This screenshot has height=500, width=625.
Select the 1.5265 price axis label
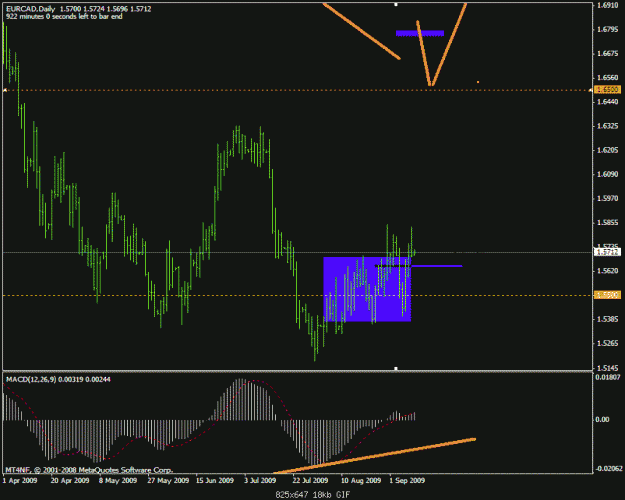[x=607, y=343]
